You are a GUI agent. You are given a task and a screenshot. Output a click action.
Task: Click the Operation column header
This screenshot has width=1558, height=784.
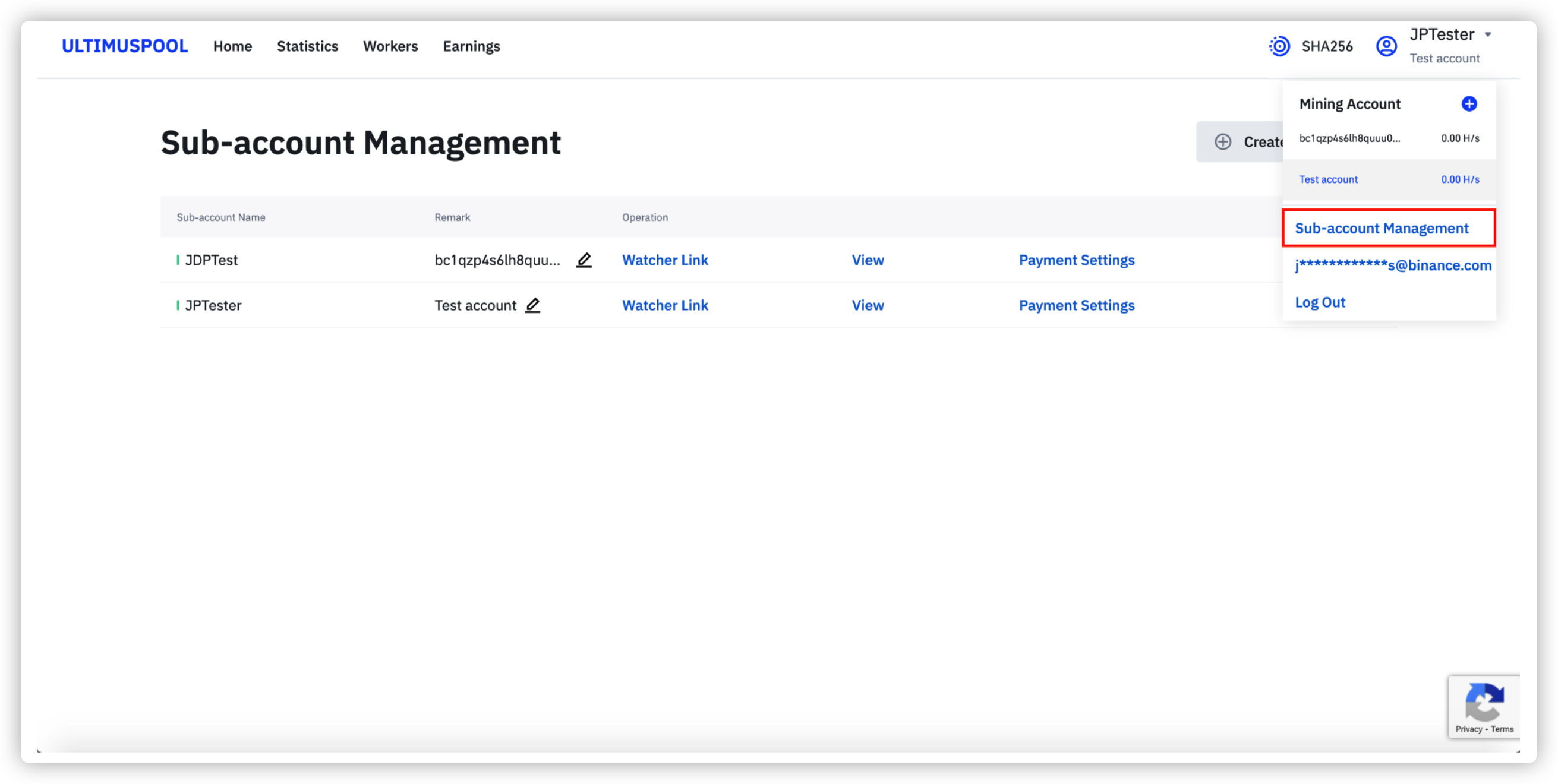pos(645,217)
